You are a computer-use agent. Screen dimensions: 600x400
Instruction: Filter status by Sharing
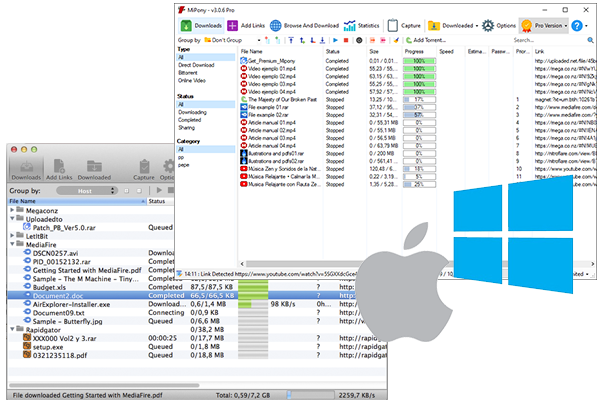tap(186, 127)
